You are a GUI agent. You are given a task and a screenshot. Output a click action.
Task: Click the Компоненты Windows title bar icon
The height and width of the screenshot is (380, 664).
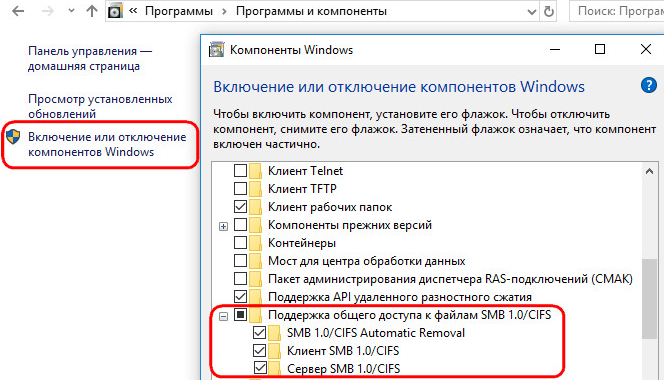216,50
